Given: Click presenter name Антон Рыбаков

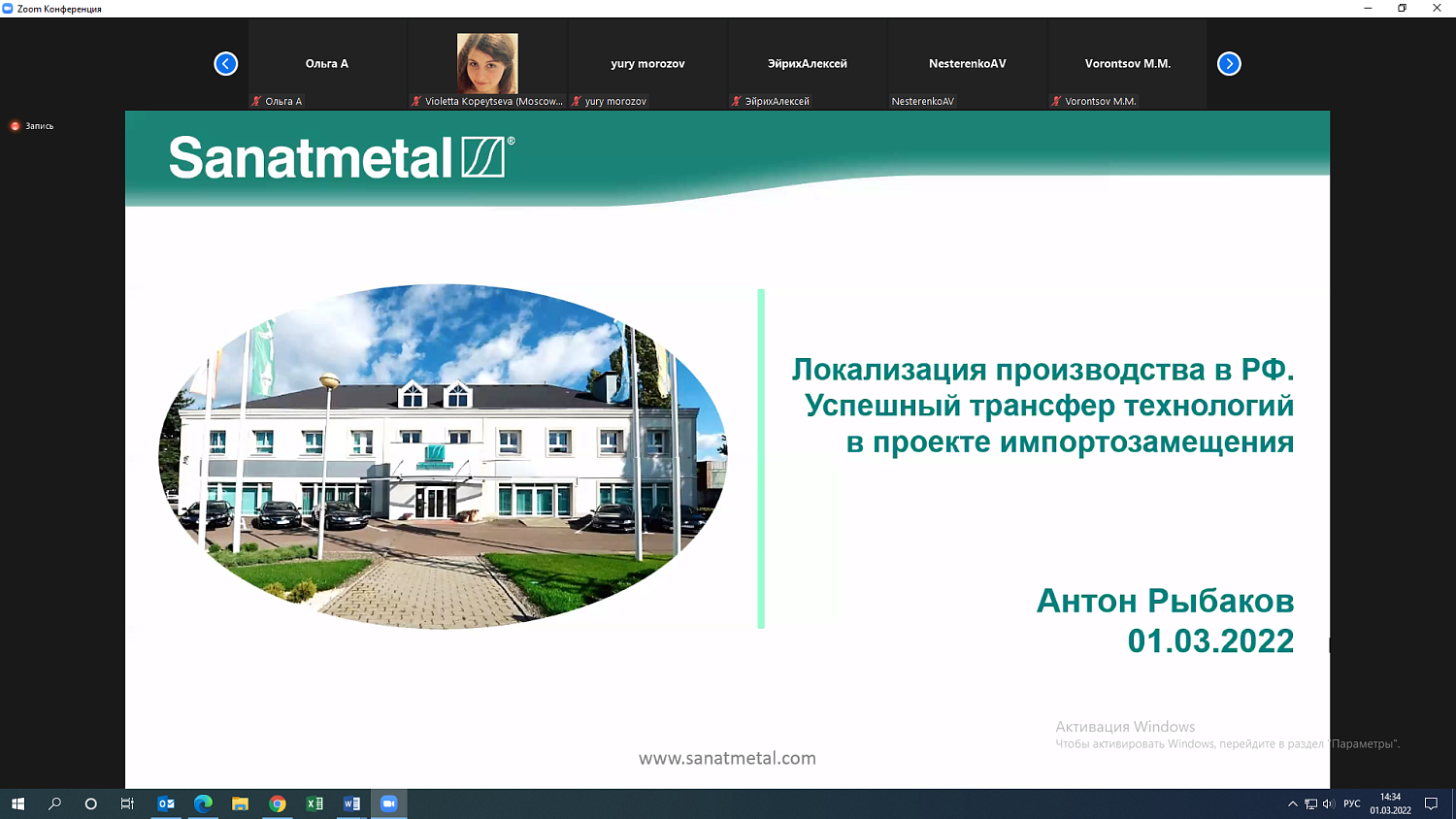Looking at the screenshot, I should (x=1165, y=601).
